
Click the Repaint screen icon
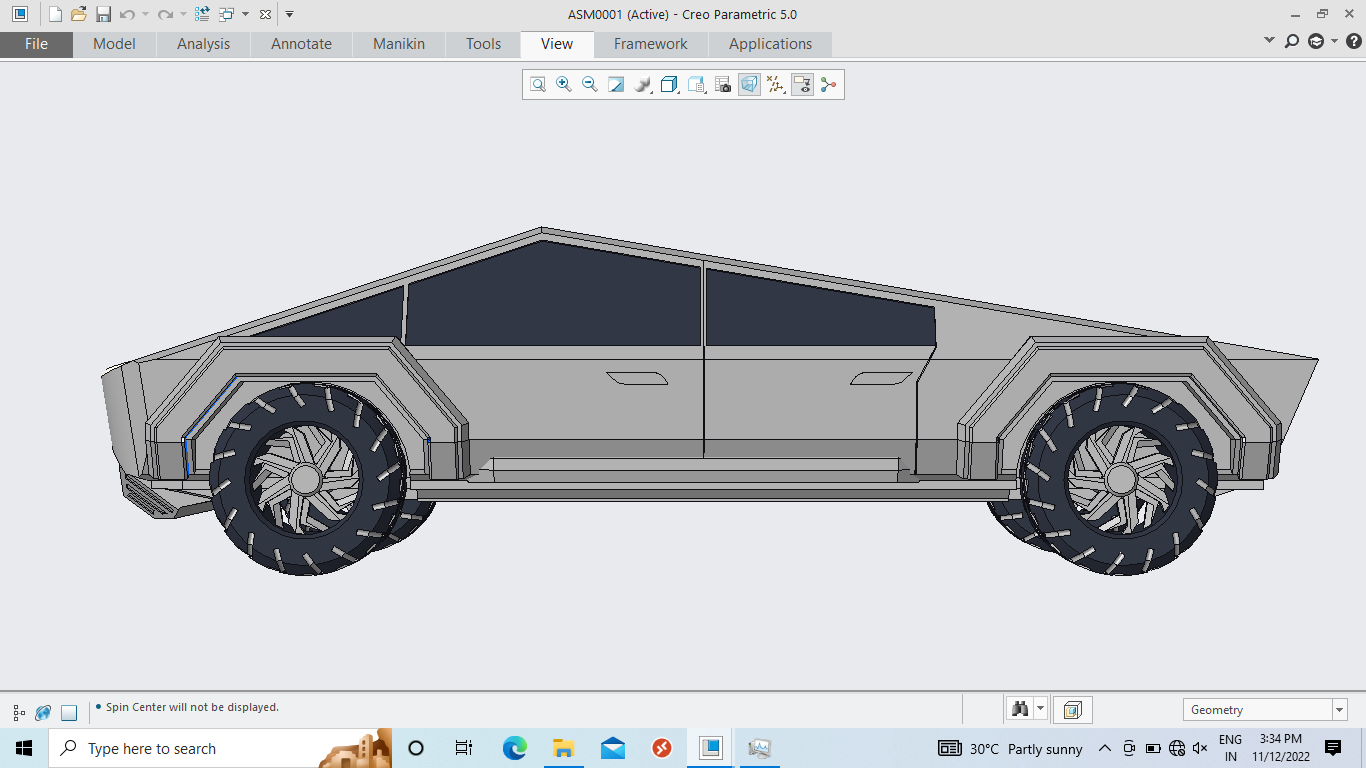pos(616,85)
